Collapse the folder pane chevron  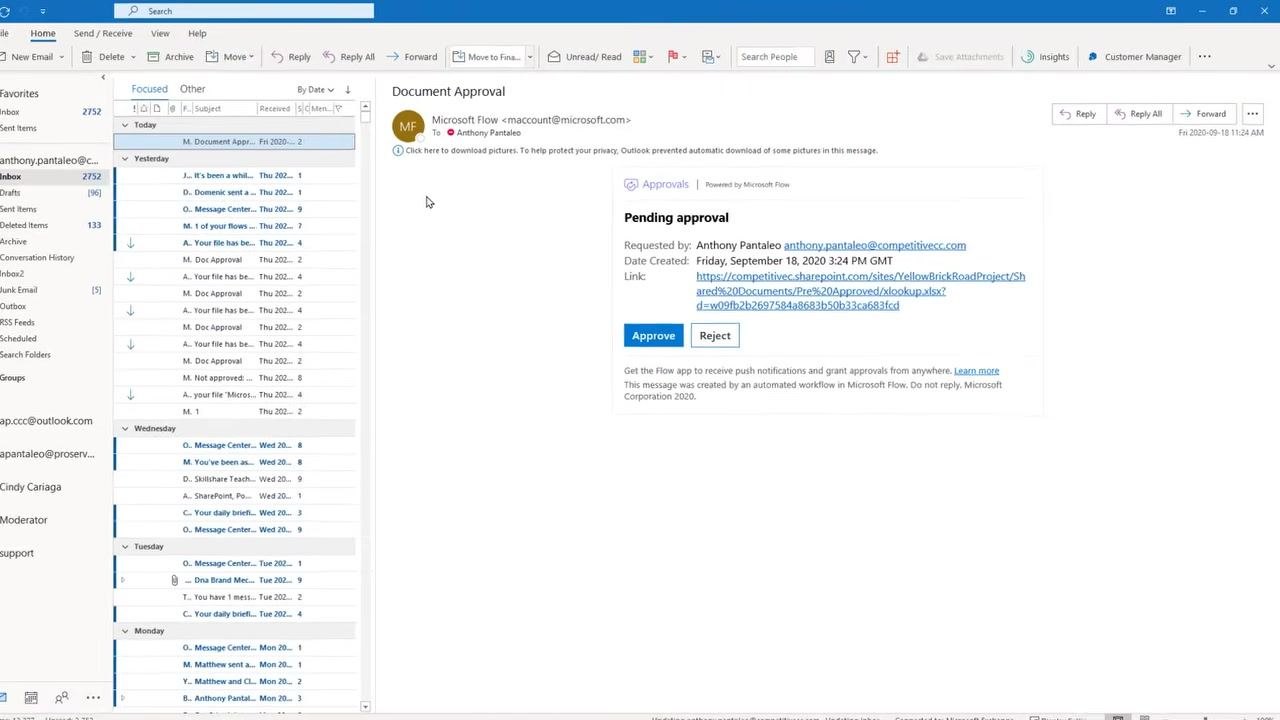pyautogui.click(x=103, y=77)
